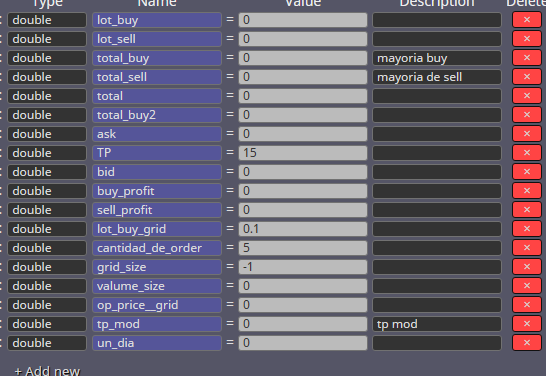Add a description for lot_buy
Image resolution: width=546 pixels, height=376 pixels.
click(x=437, y=20)
